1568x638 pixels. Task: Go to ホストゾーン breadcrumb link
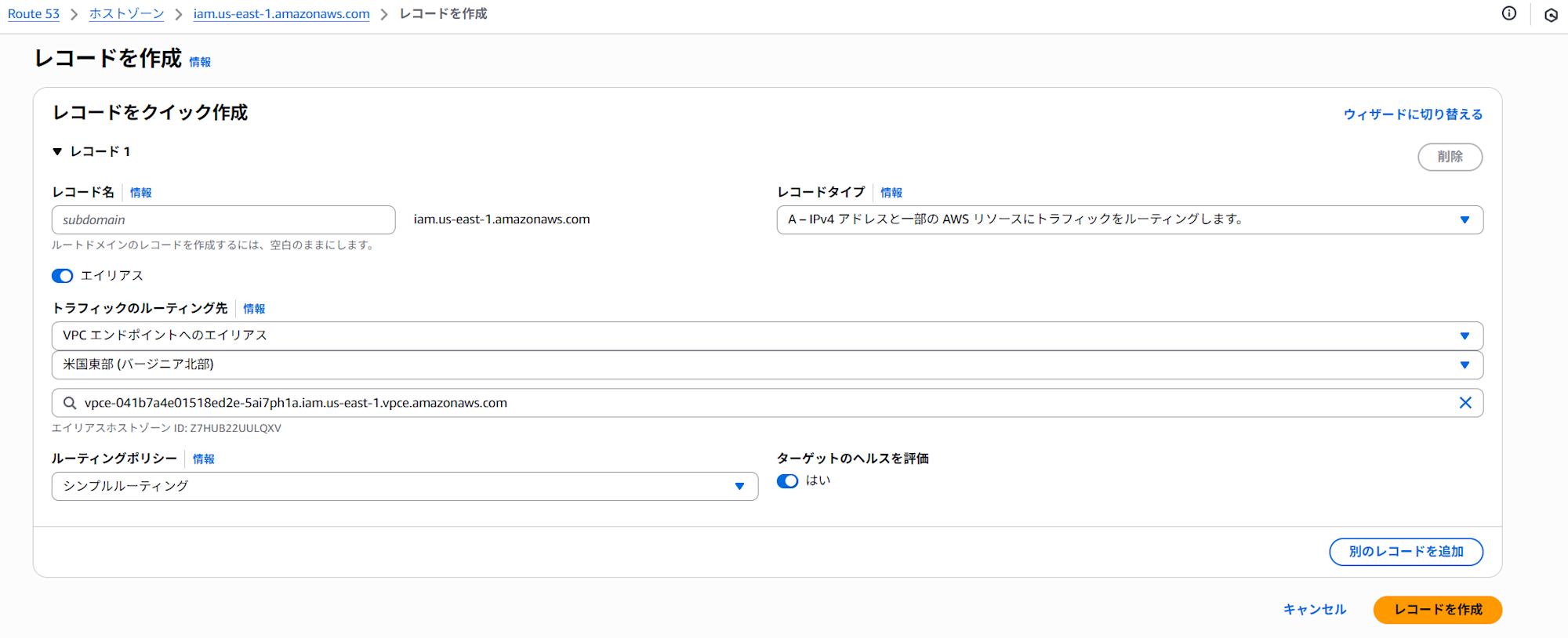(126, 14)
